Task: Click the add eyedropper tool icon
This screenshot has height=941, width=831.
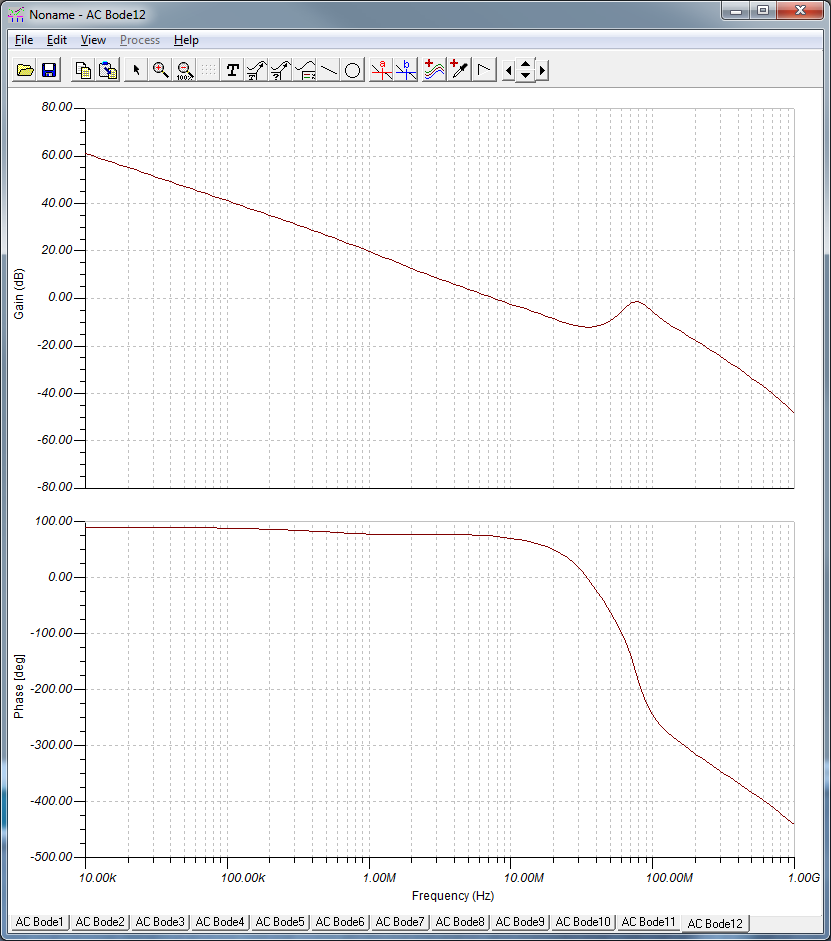Action: pos(460,70)
